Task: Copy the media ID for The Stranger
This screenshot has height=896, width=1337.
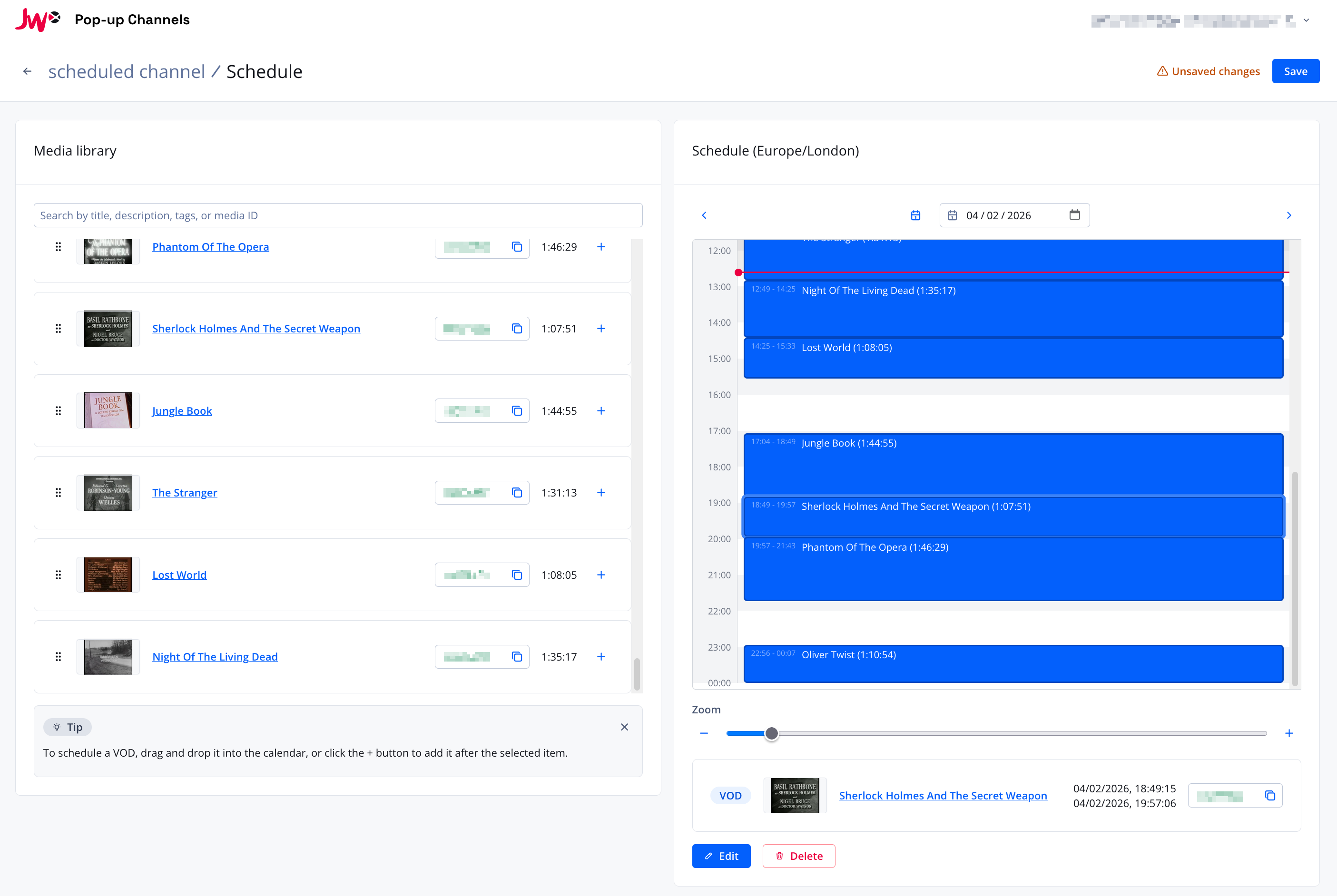Action: click(x=517, y=493)
